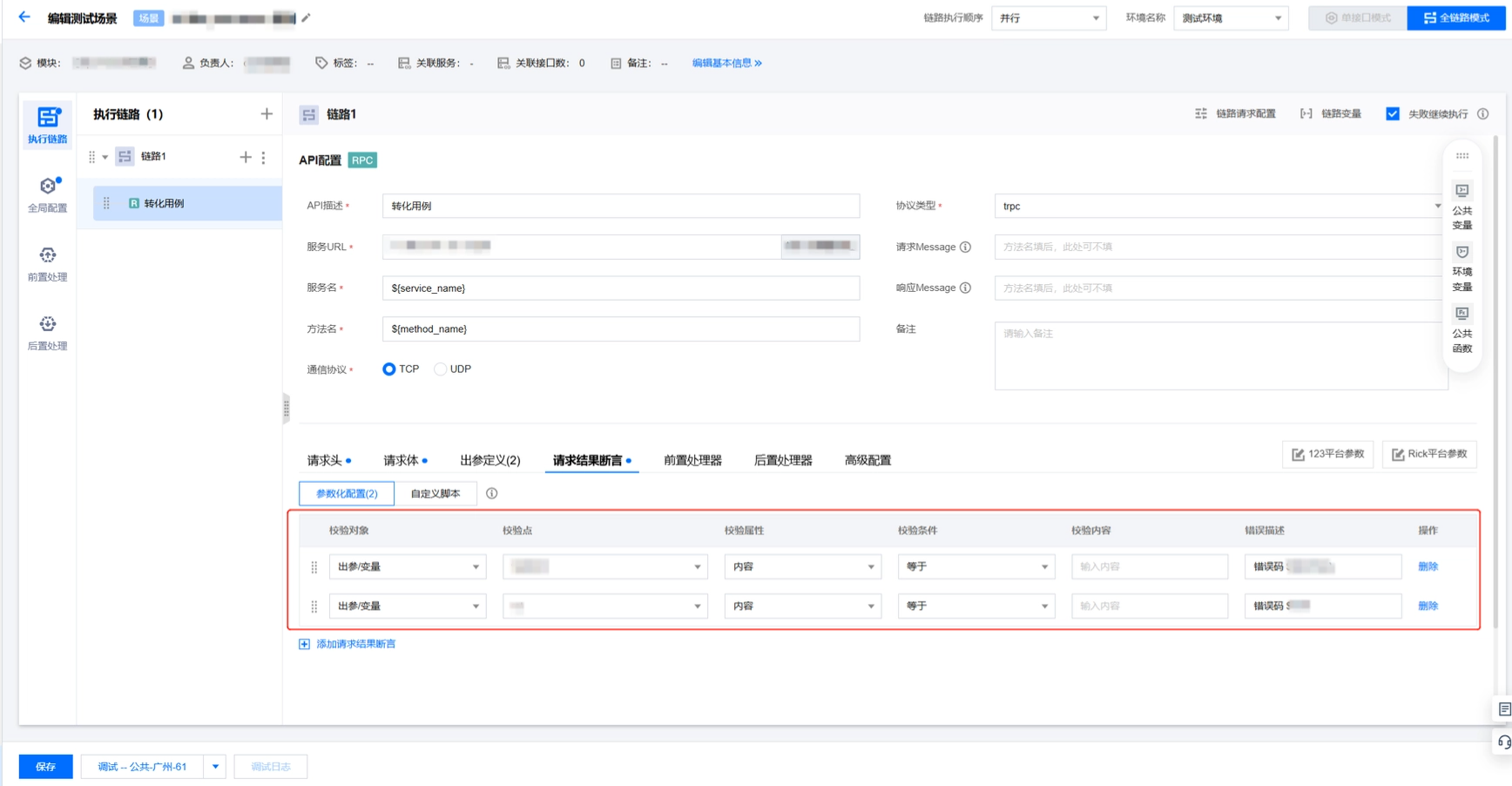Open 链路请求配置
This screenshot has height=786, width=1512.
coord(1235,114)
